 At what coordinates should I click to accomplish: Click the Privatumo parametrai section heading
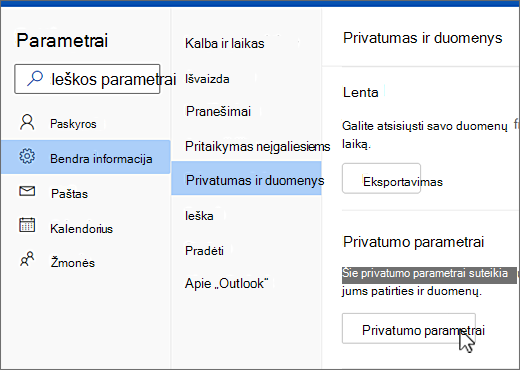(x=413, y=242)
